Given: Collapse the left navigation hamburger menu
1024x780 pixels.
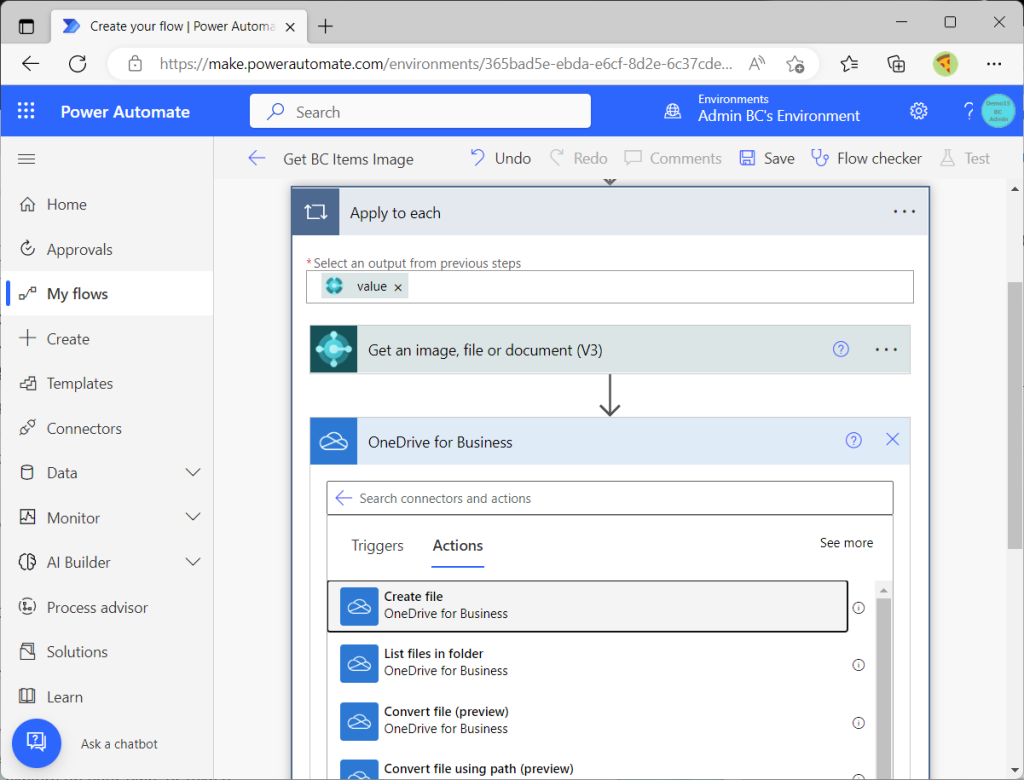Looking at the screenshot, I should pos(27,159).
